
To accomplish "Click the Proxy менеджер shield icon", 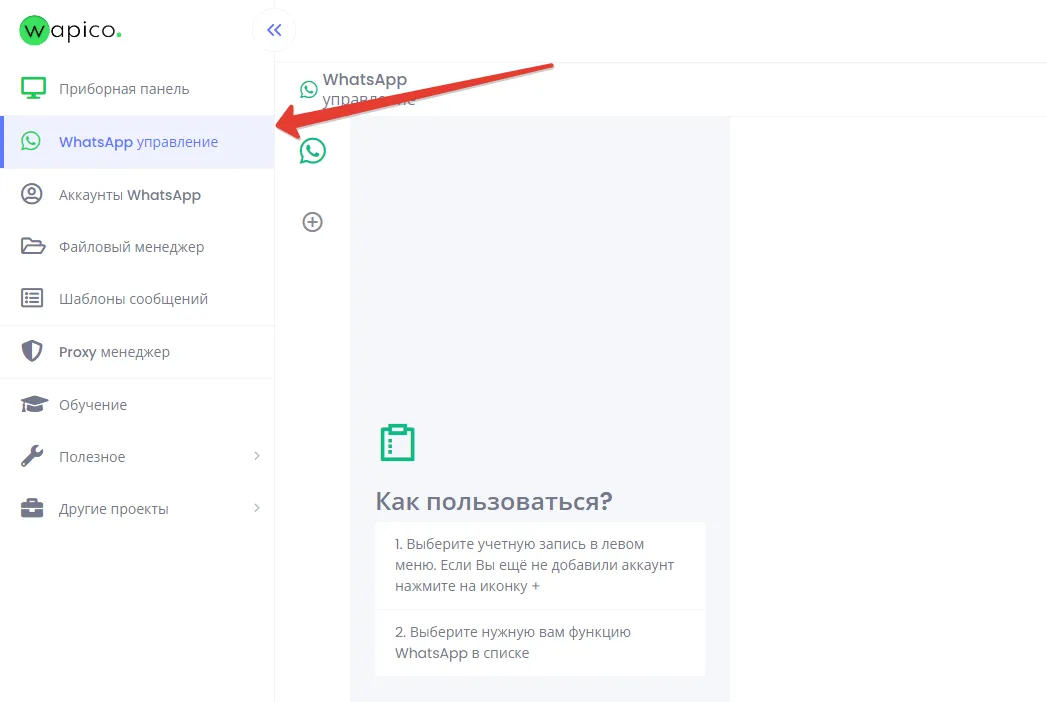I will [x=33, y=351].
